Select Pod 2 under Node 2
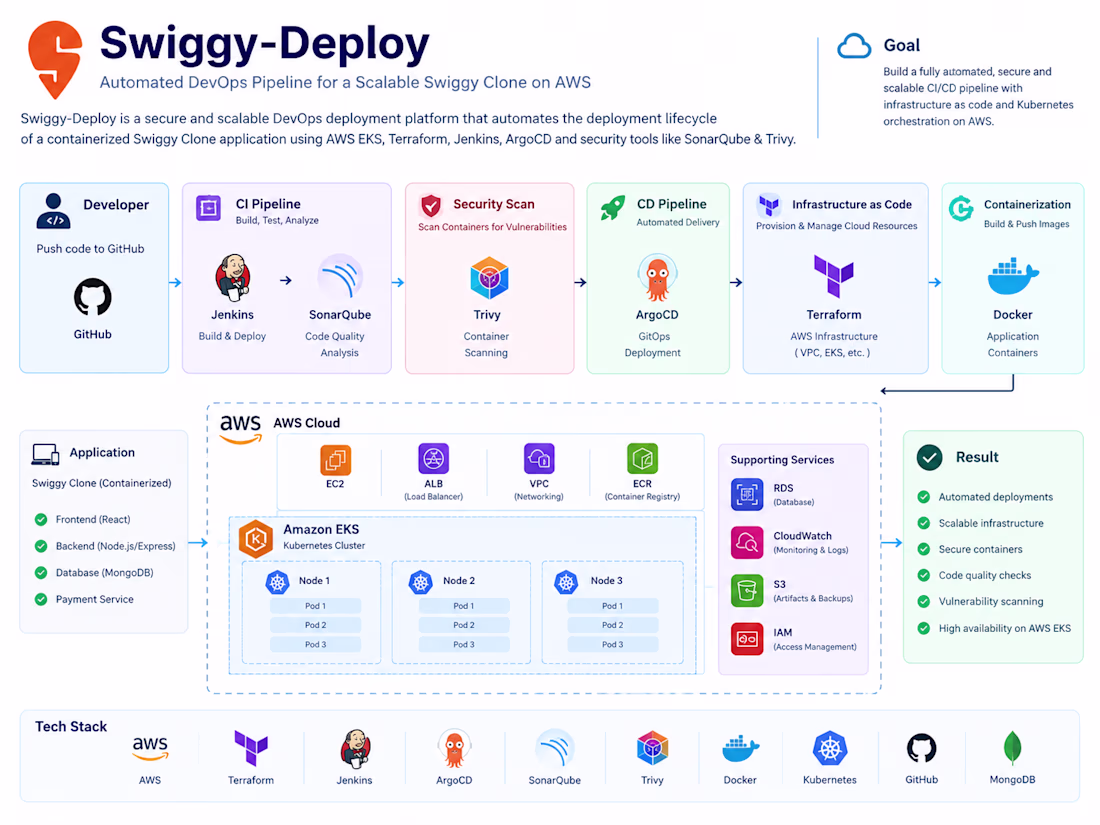Viewport: 1100px width, 825px height. point(464,625)
